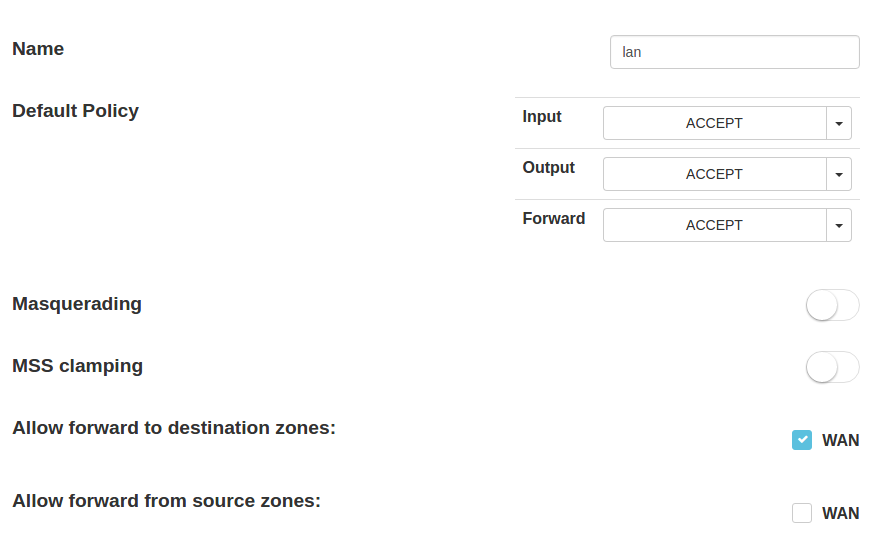Click the WAN label for destination zones
This screenshot has width=875, height=541.
840,440
